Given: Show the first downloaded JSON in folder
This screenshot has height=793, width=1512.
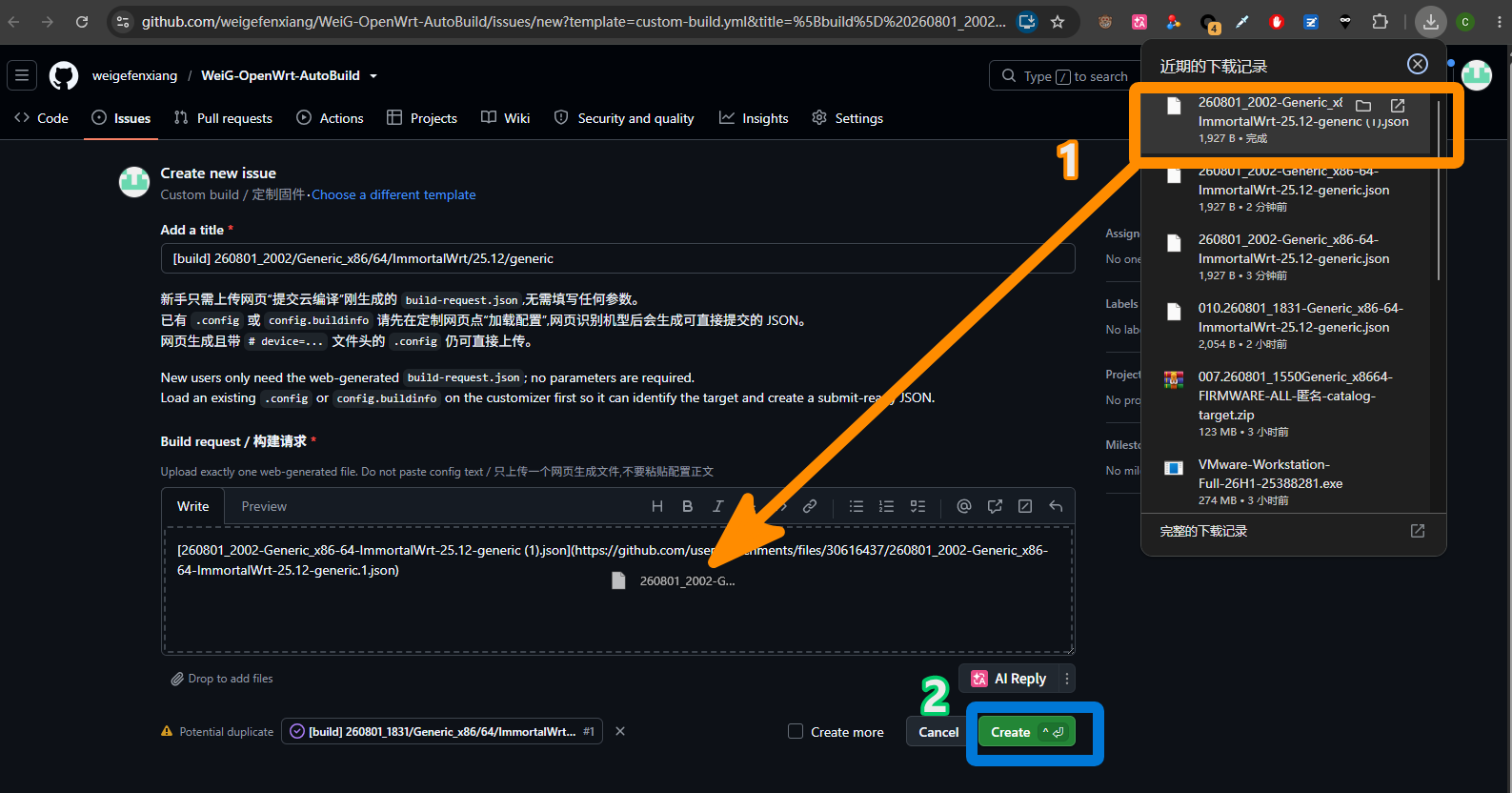Looking at the screenshot, I should tap(1363, 106).
